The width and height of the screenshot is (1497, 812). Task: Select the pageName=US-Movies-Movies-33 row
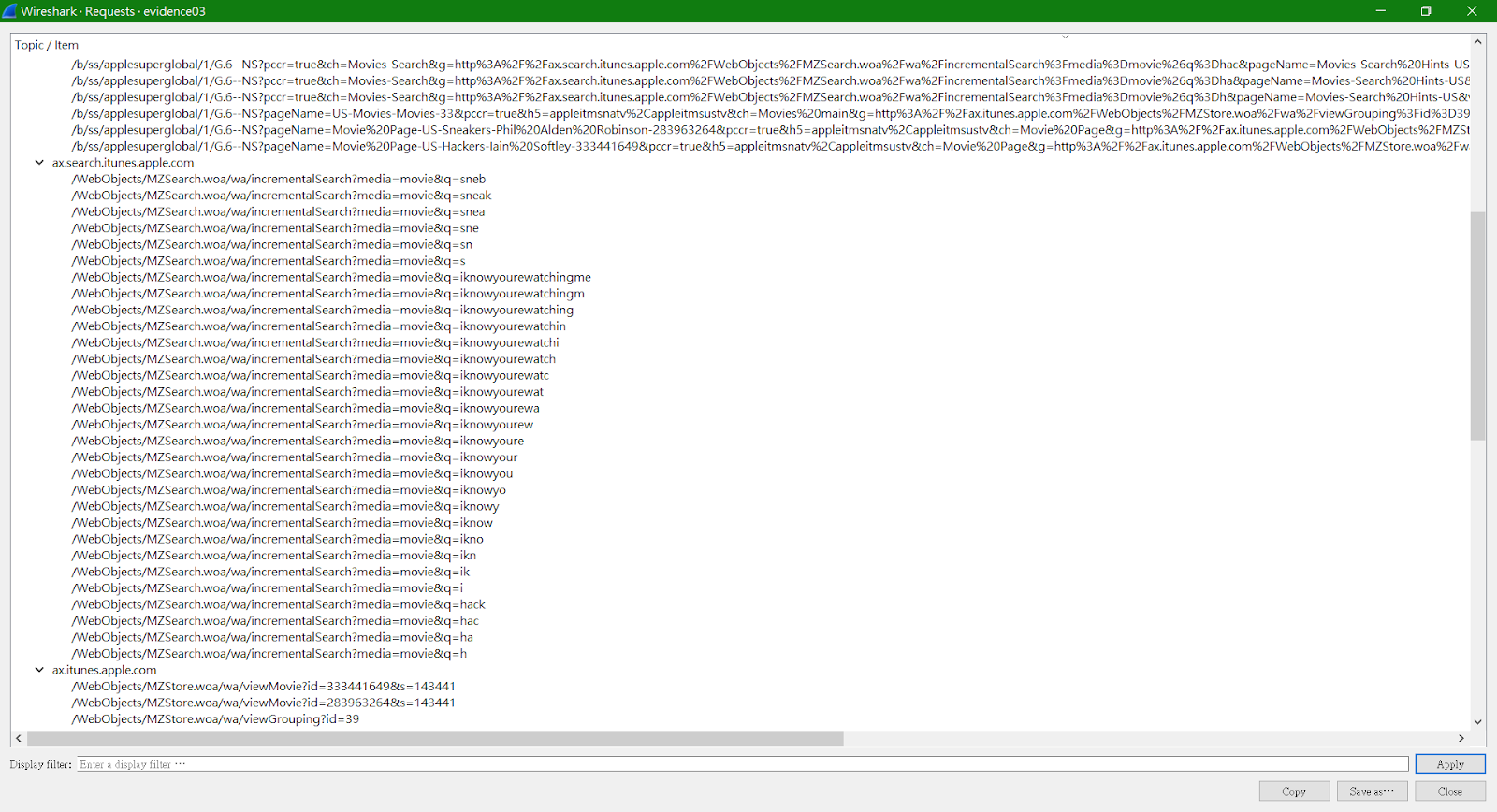(x=771, y=113)
